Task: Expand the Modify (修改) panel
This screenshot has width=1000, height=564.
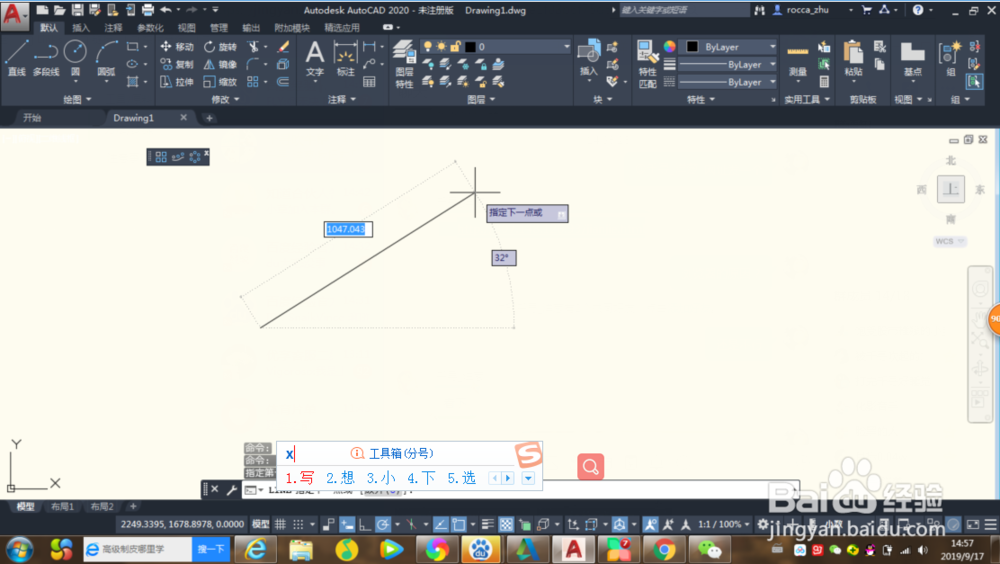Action: pyautogui.click(x=225, y=100)
